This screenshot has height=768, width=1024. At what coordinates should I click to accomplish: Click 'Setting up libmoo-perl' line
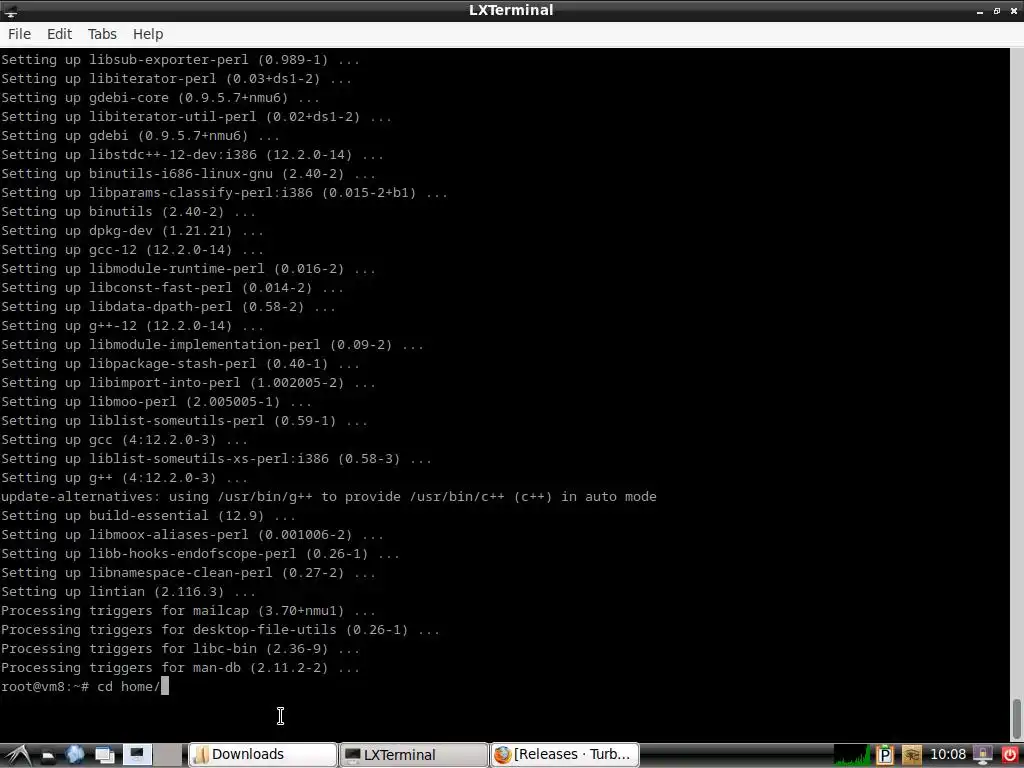coord(156,402)
